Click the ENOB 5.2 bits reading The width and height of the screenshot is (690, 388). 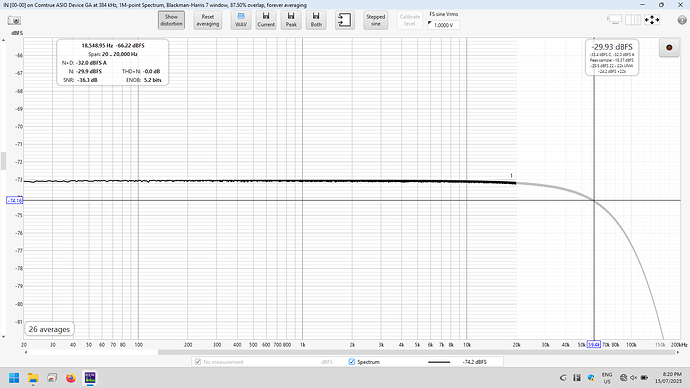coord(144,80)
